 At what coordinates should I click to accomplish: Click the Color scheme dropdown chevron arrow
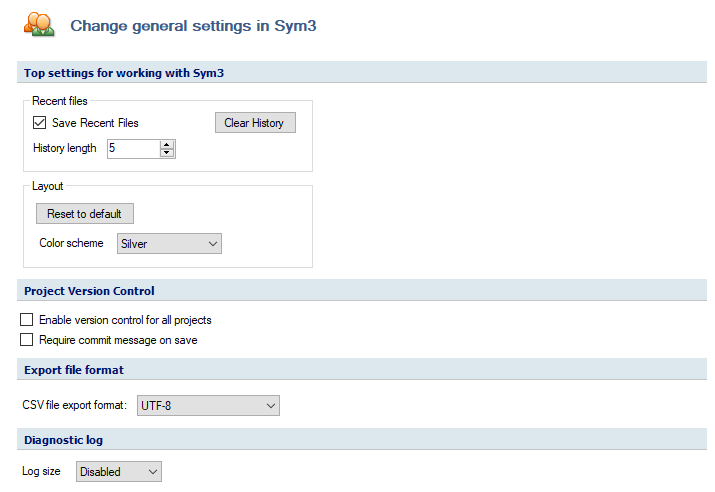(x=212, y=243)
